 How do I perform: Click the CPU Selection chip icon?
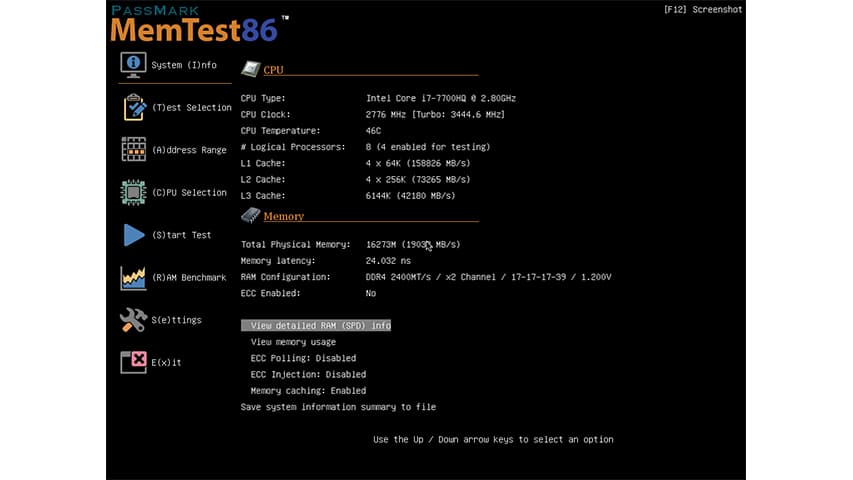pyautogui.click(x=133, y=192)
